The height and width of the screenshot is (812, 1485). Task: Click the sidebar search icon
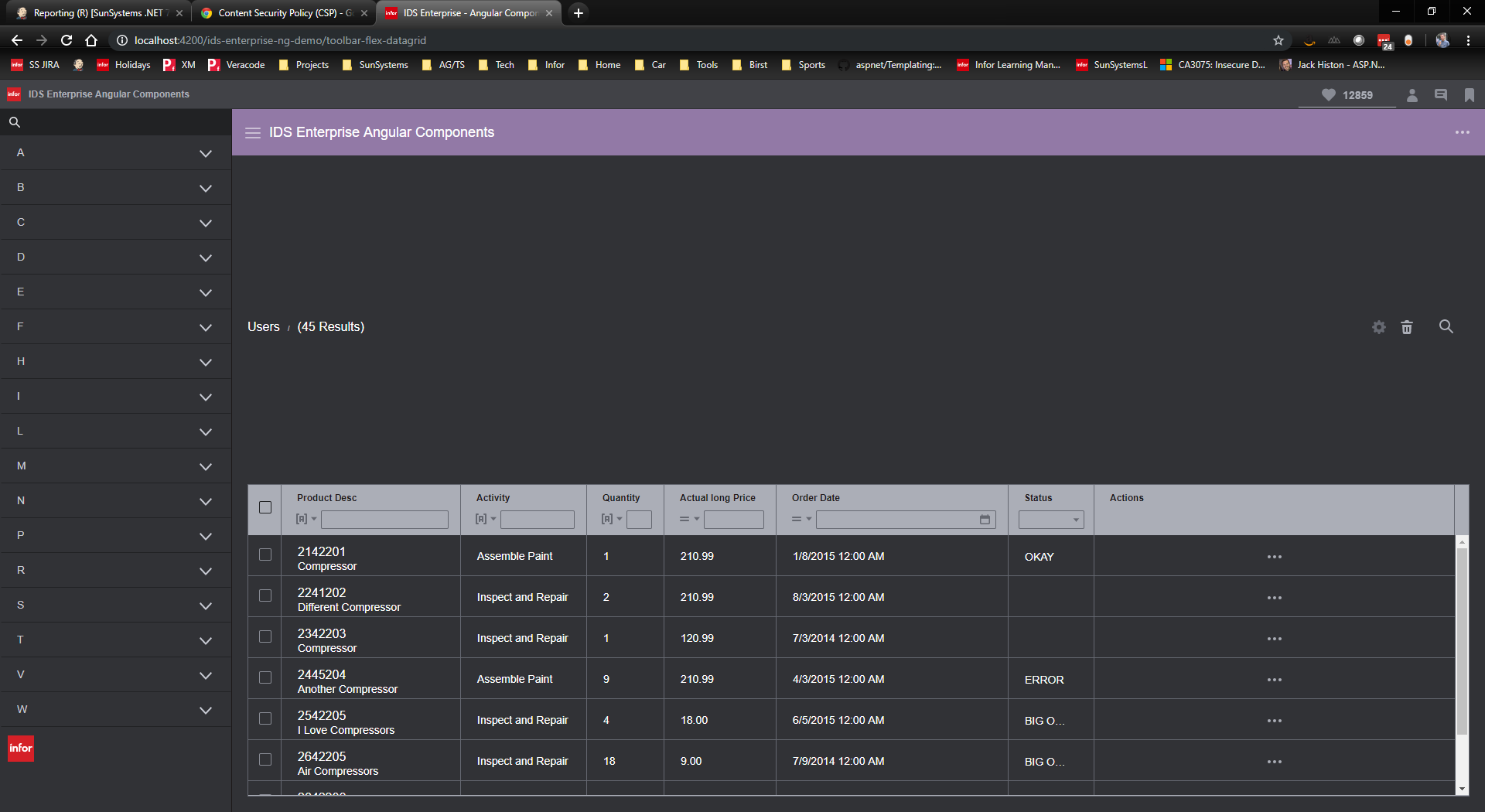[x=14, y=122]
